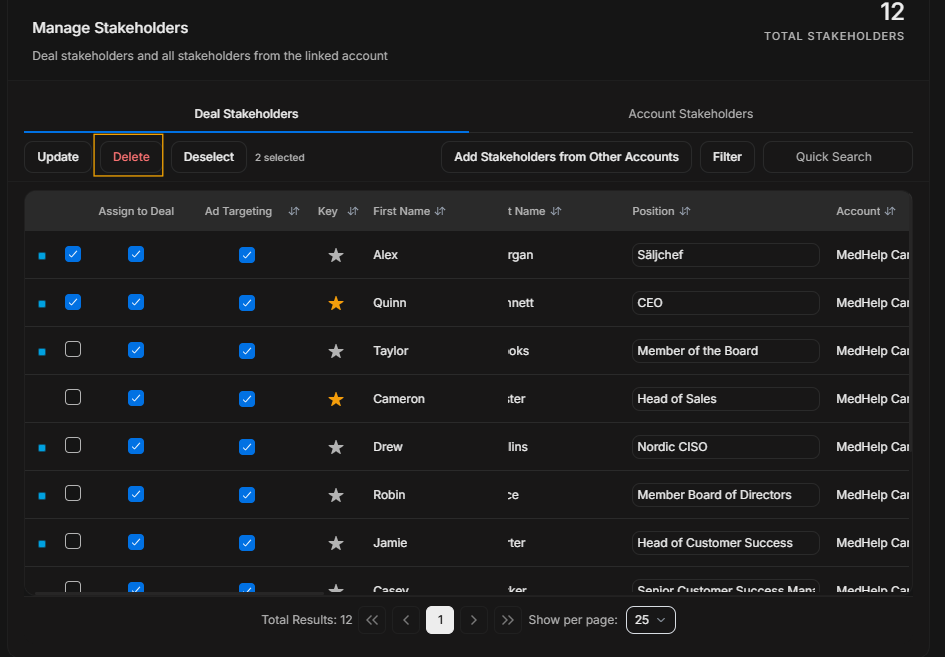Edit the CEO position field
The height and width of the screenshot is (657, 945).
click(726, 303)
